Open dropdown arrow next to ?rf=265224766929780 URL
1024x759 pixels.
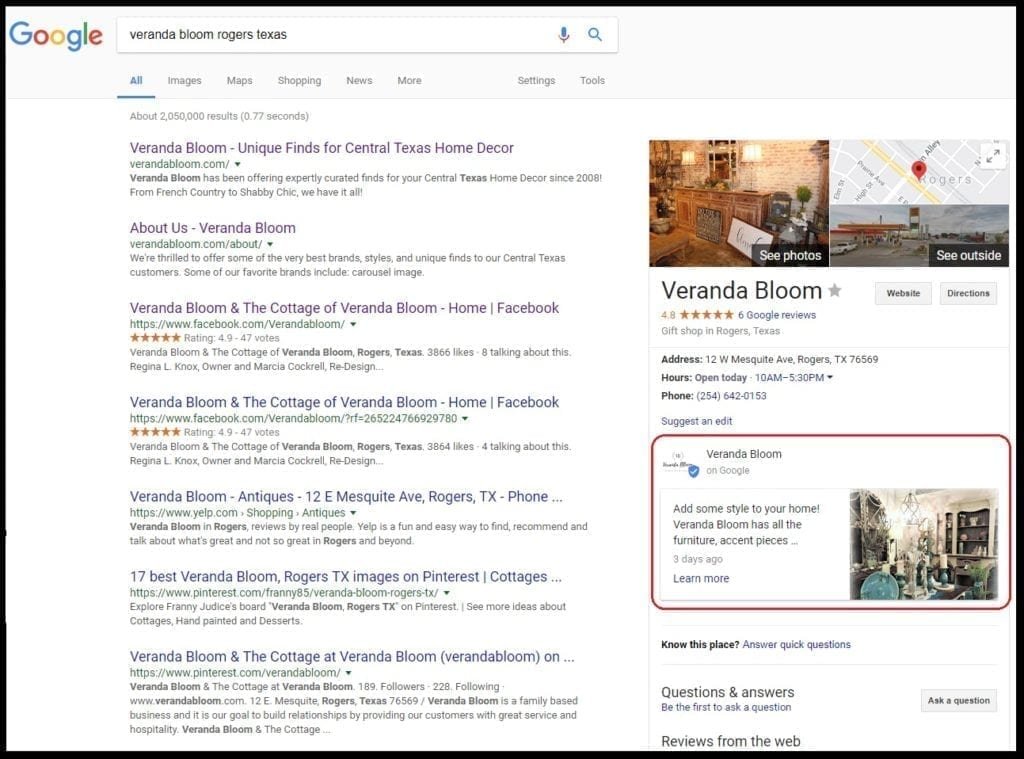pyautogui.click(x=465, y=419)
